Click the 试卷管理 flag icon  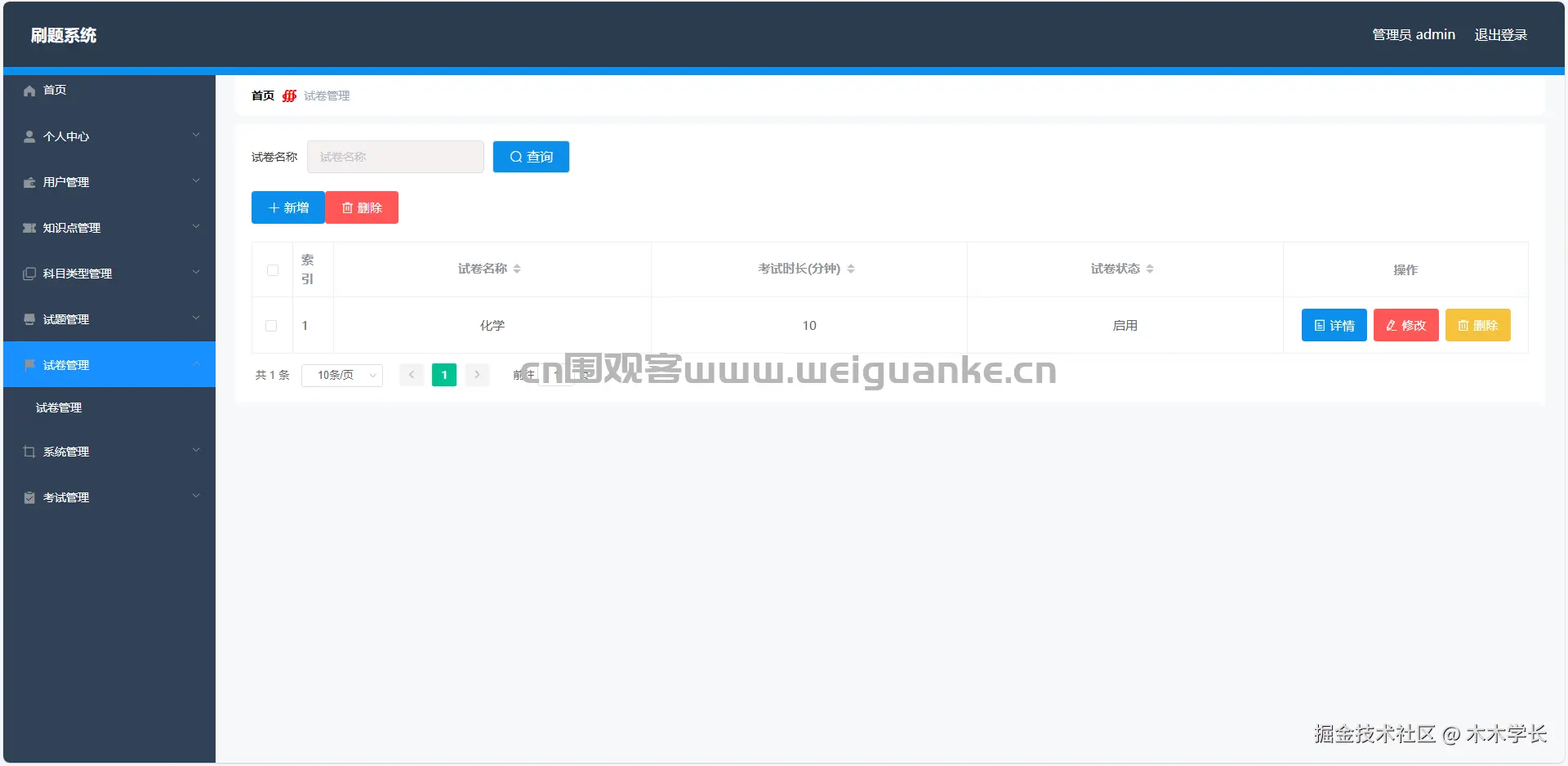click(x=29, y=365)
